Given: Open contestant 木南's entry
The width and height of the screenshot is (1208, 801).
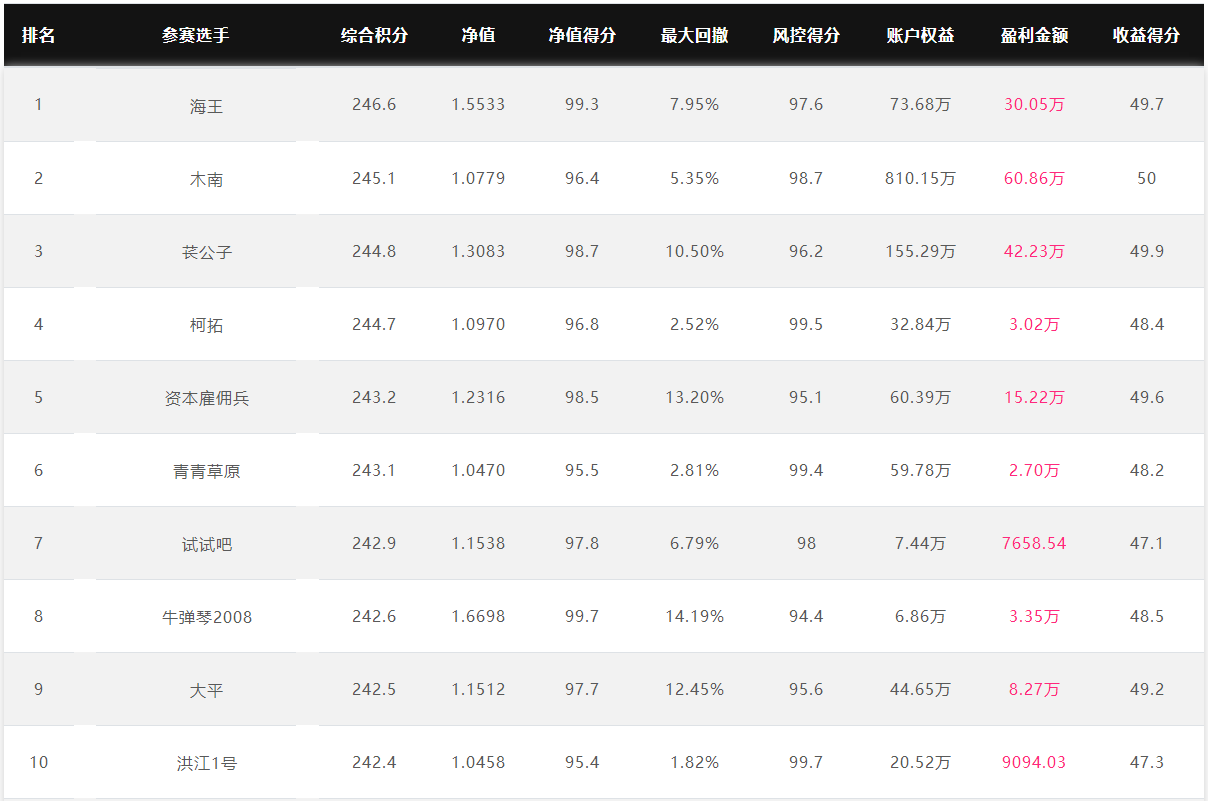Looking at the screenshot, I should point(206,179).
